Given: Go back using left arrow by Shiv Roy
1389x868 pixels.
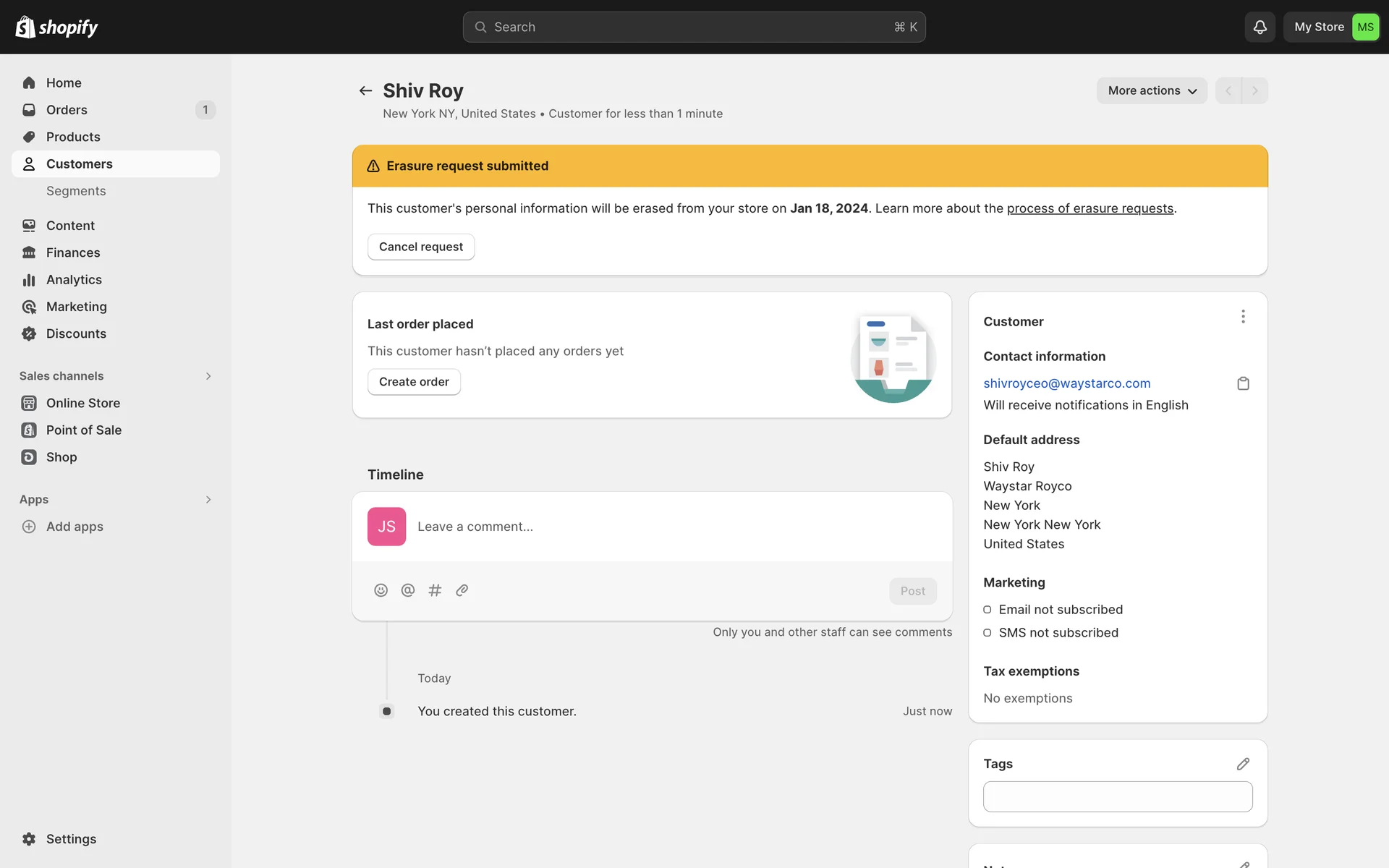Looking at the screenshot, I should (x=365, y=90).
